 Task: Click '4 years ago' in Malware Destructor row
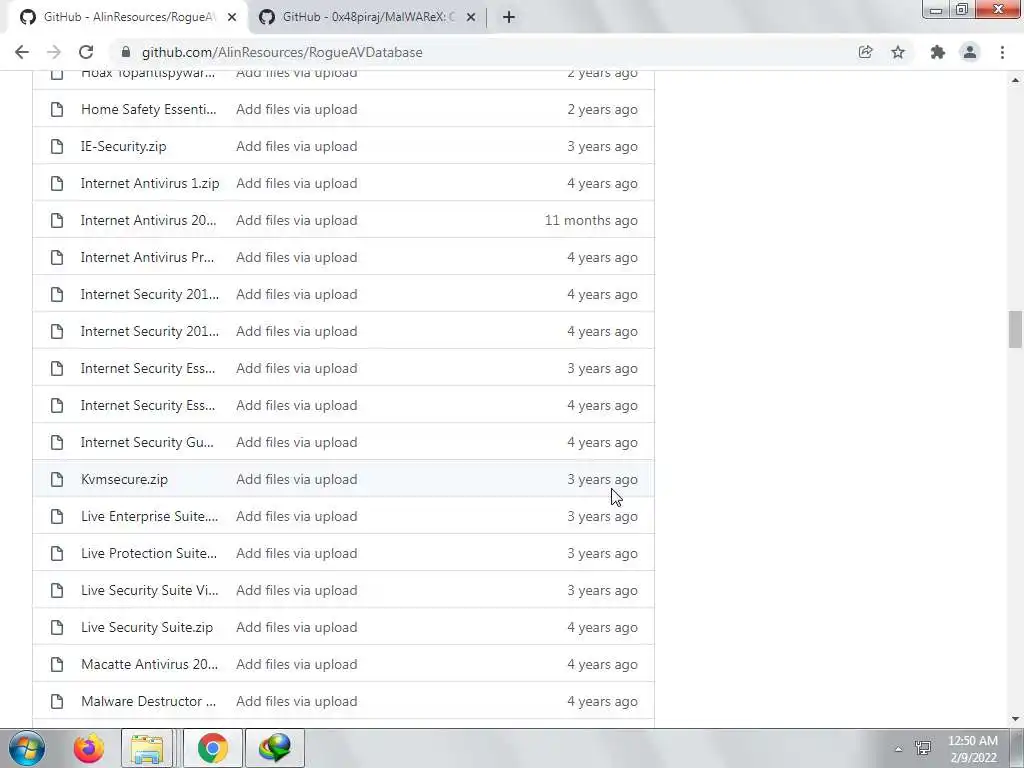[602, 701]
